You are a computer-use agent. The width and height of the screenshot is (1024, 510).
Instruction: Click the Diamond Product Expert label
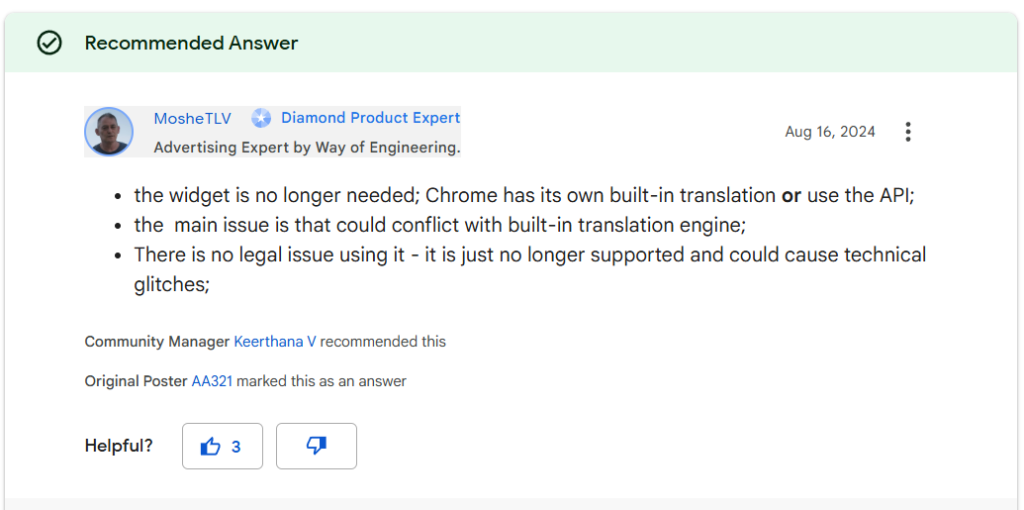[370, 118]
